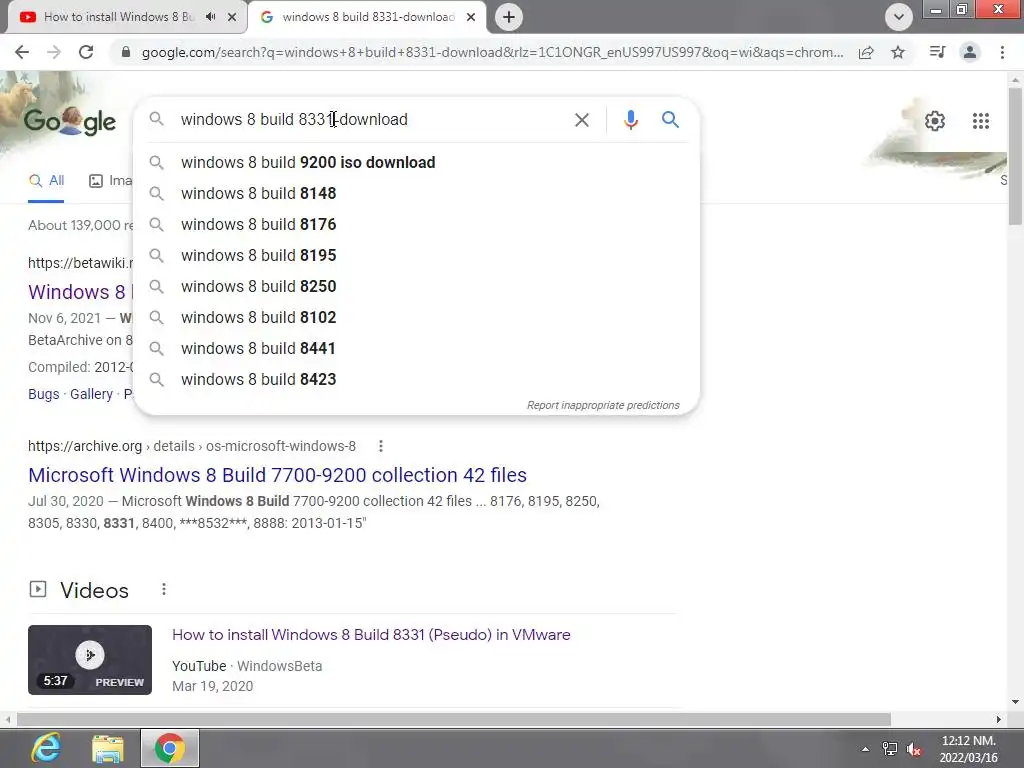Viewport: 1024px width, 768px height.
Task: Choose suggestion 'windows 8 build 8102'
Action: (x=417, y=317)
